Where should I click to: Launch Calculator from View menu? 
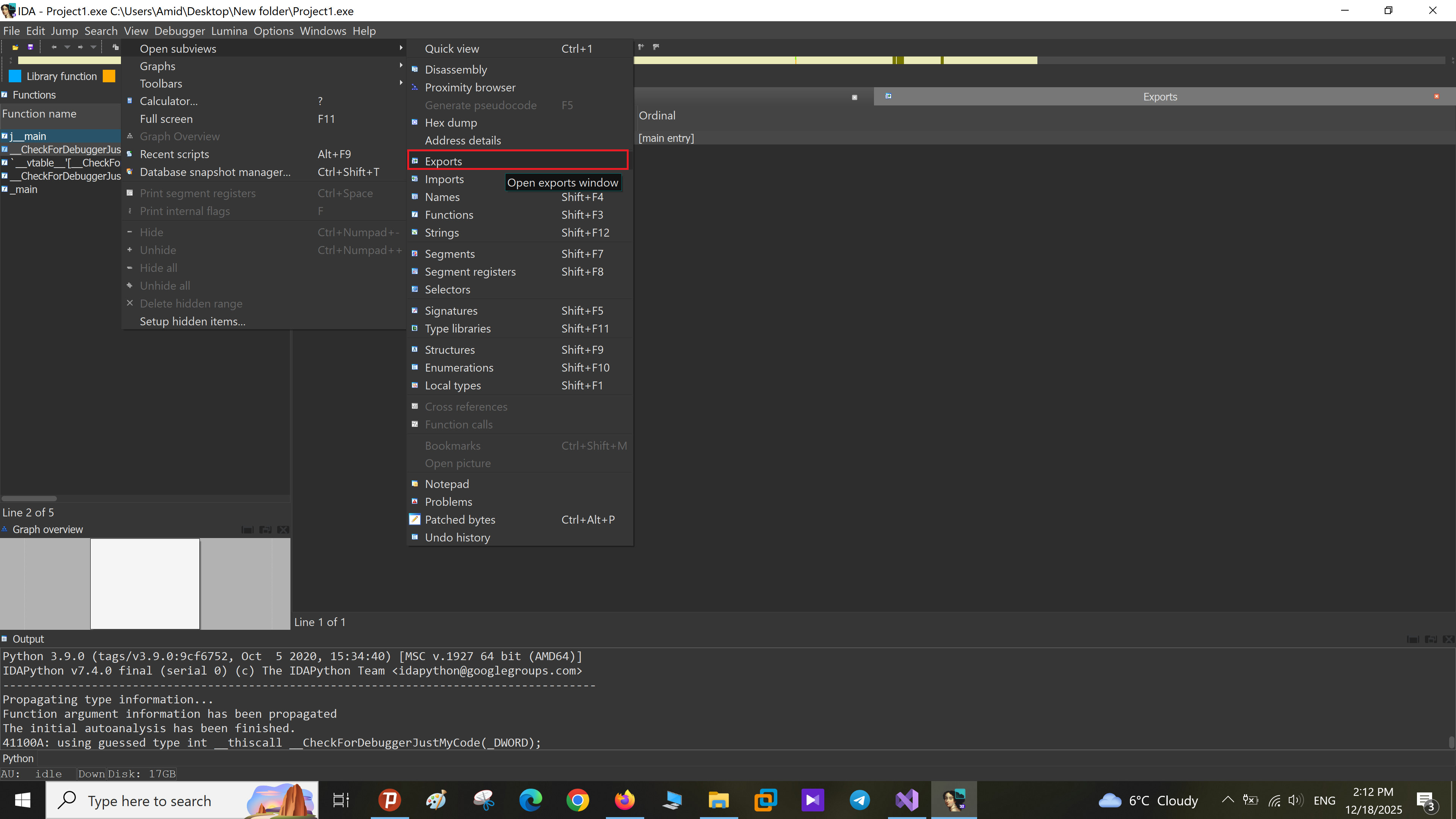pyautogui.click(x=168, y=101)
